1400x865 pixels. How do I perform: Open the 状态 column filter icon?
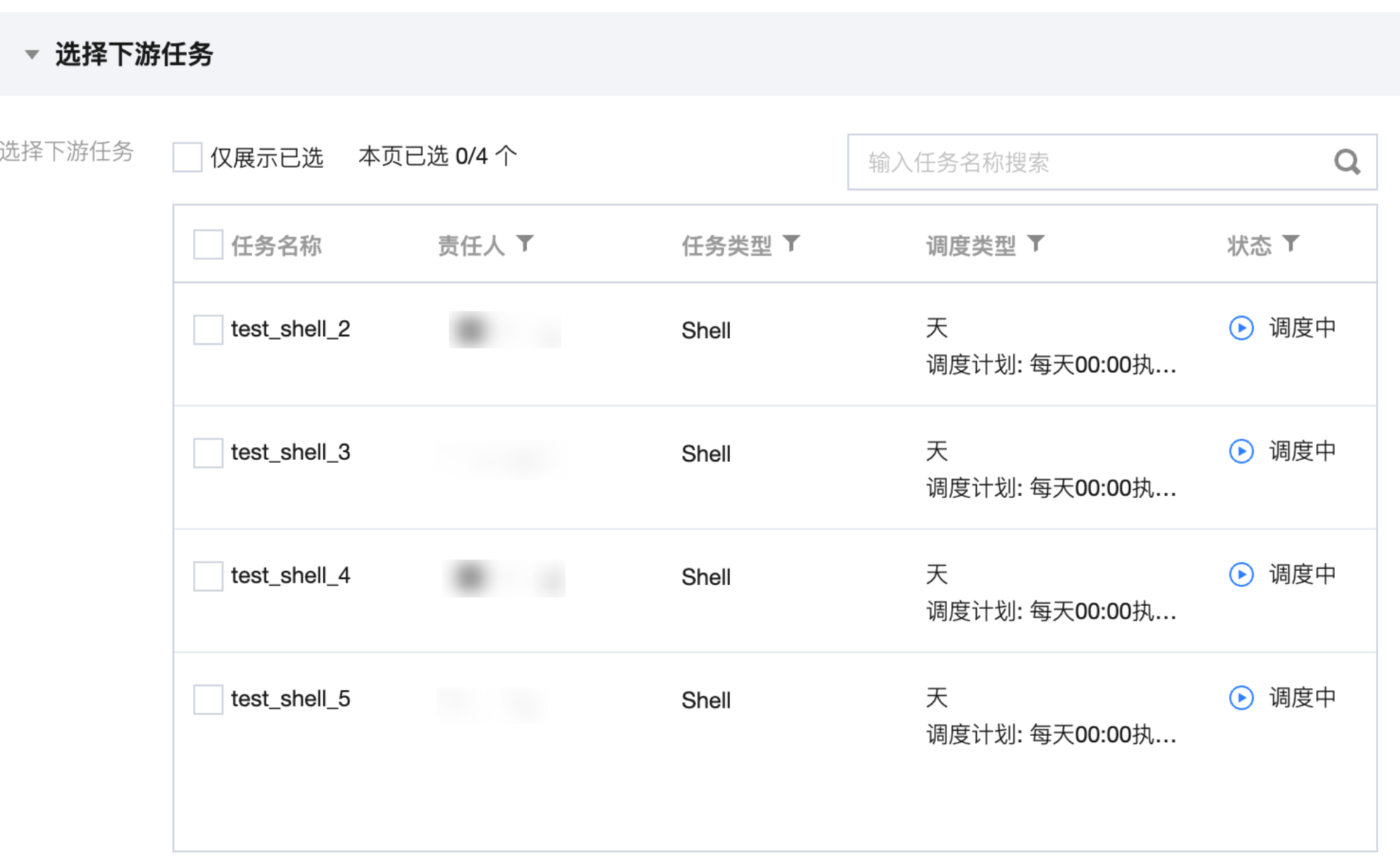[1290, 244]
